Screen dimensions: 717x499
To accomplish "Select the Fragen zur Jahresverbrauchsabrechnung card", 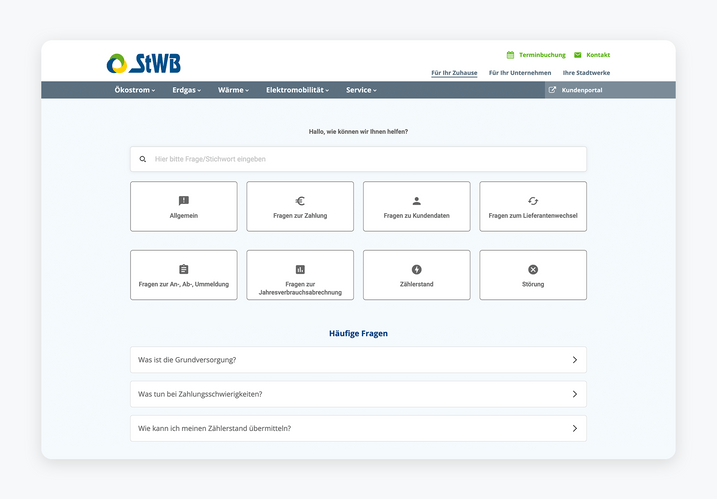I will pyautogui.click(x=300, y=275).
